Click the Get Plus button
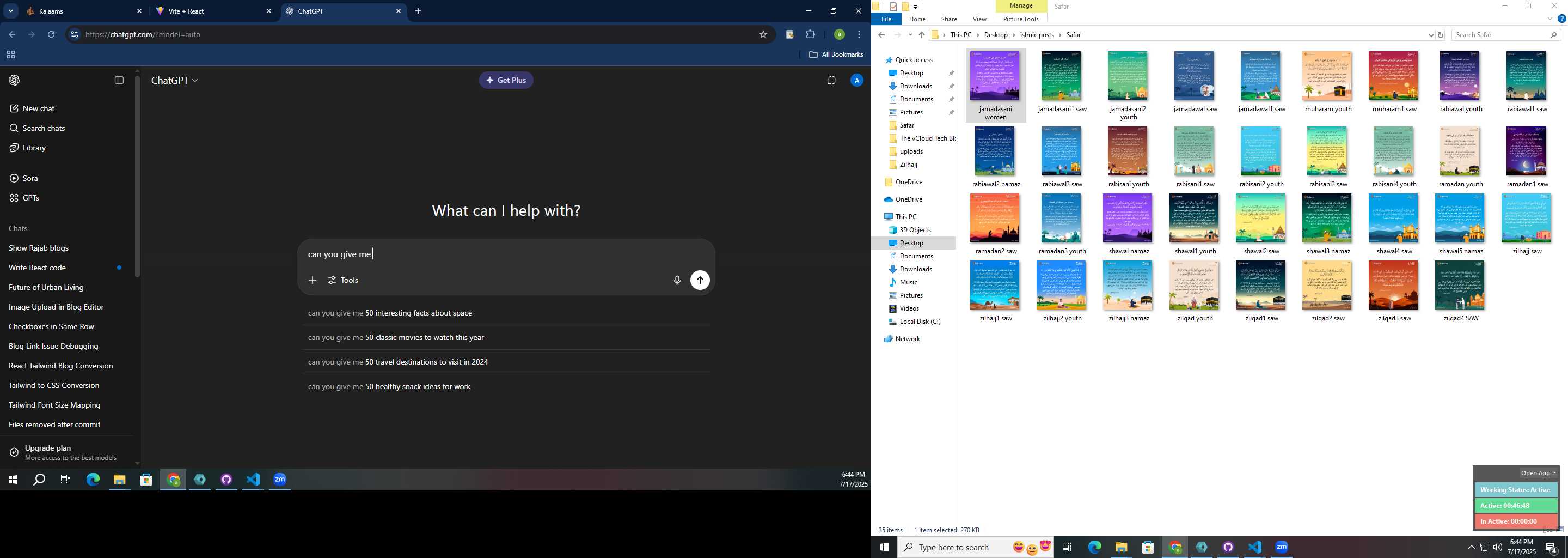This screenshot has height=558, width=1568. point(506,81)
